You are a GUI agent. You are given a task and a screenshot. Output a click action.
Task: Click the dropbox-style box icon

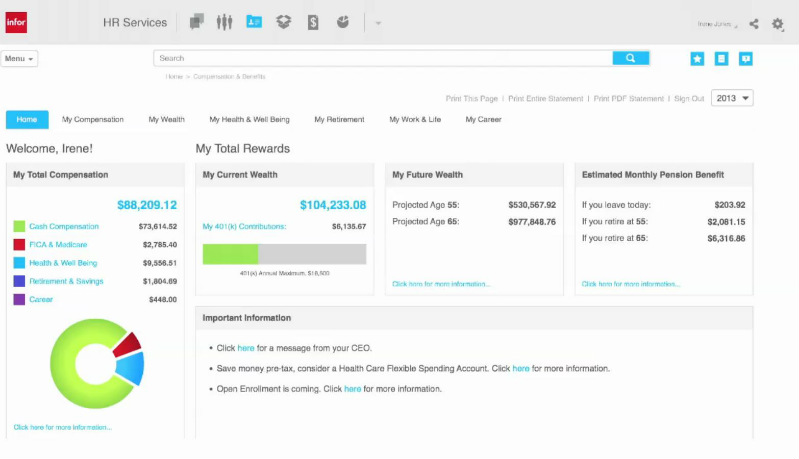(283, 22)
